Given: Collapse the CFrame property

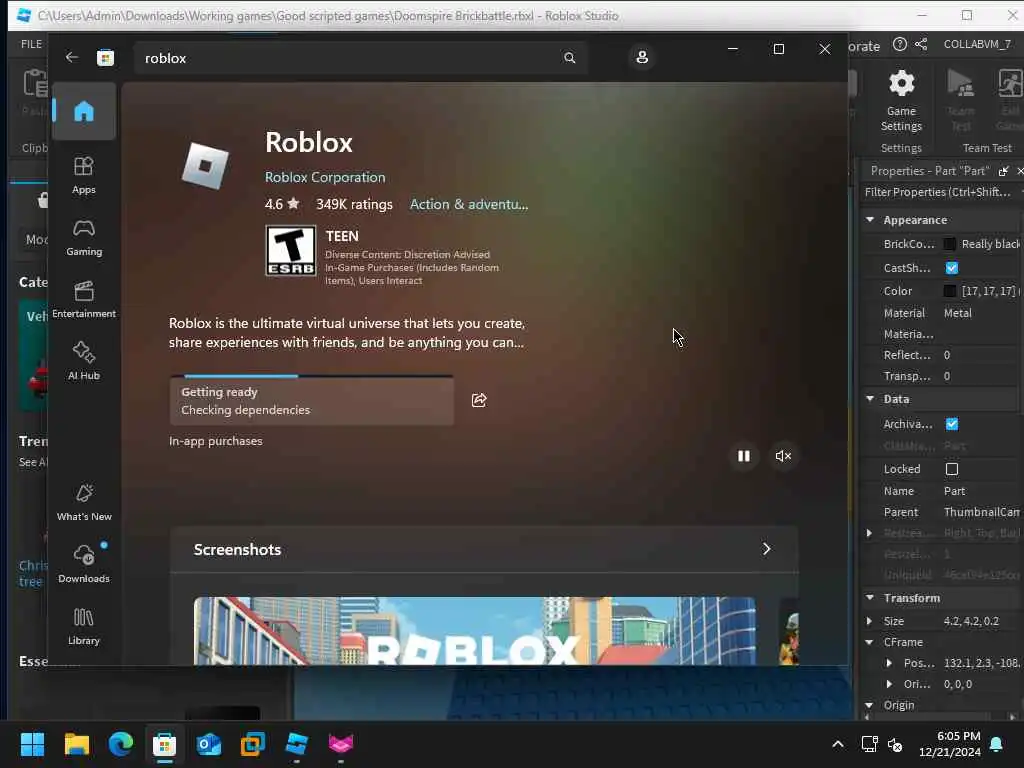Looking at the screenshot, I should tap(869, 642).
